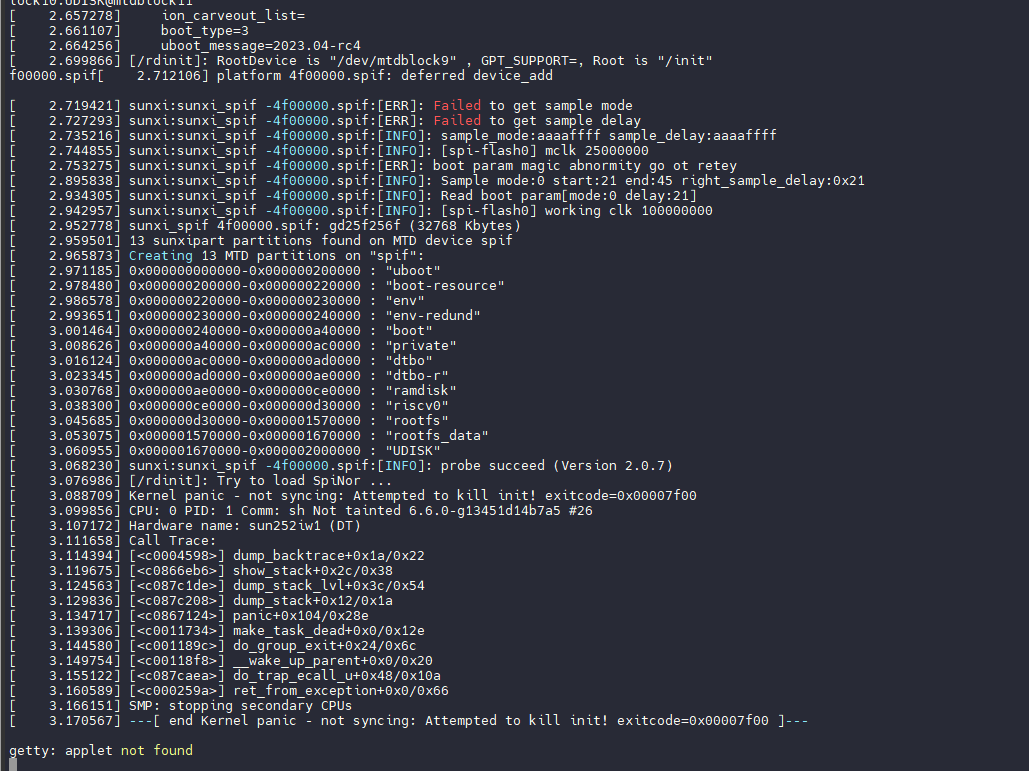Image resolution: width=1029 pixels, height=771 pixels.
Task: Click the red "Failed" in the sample mode line
Action: click(x=456, y=105)
